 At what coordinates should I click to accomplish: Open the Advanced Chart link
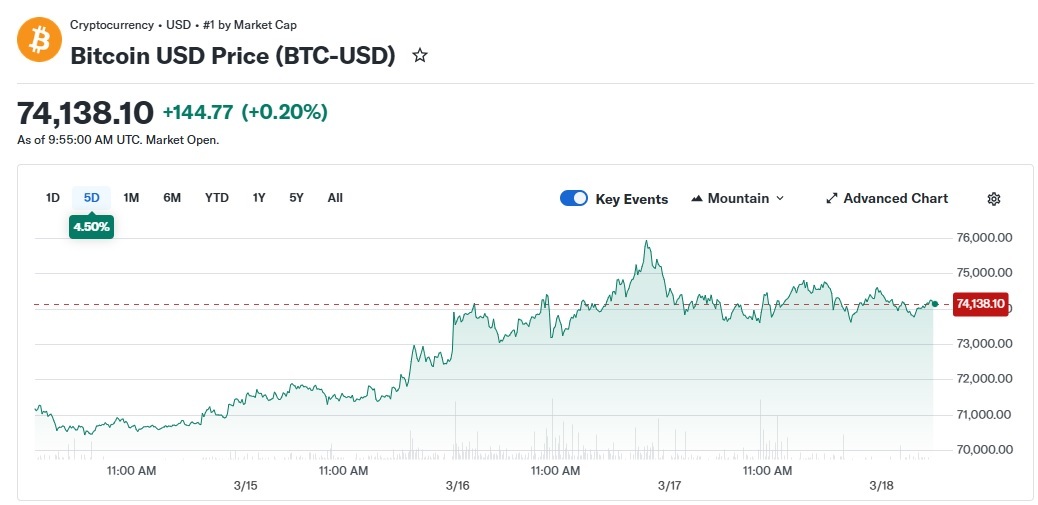[895, 199]
